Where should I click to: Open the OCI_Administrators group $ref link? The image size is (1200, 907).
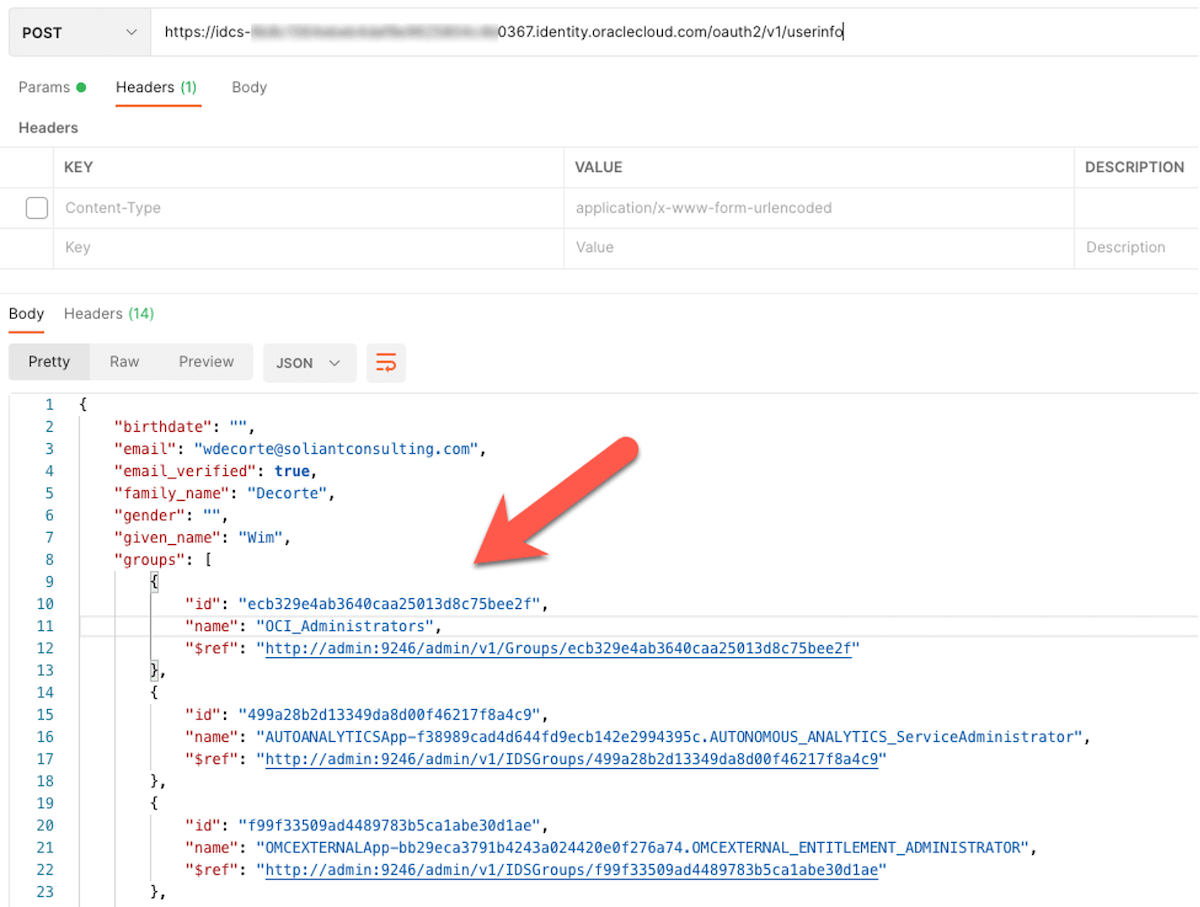pos(557,649)
